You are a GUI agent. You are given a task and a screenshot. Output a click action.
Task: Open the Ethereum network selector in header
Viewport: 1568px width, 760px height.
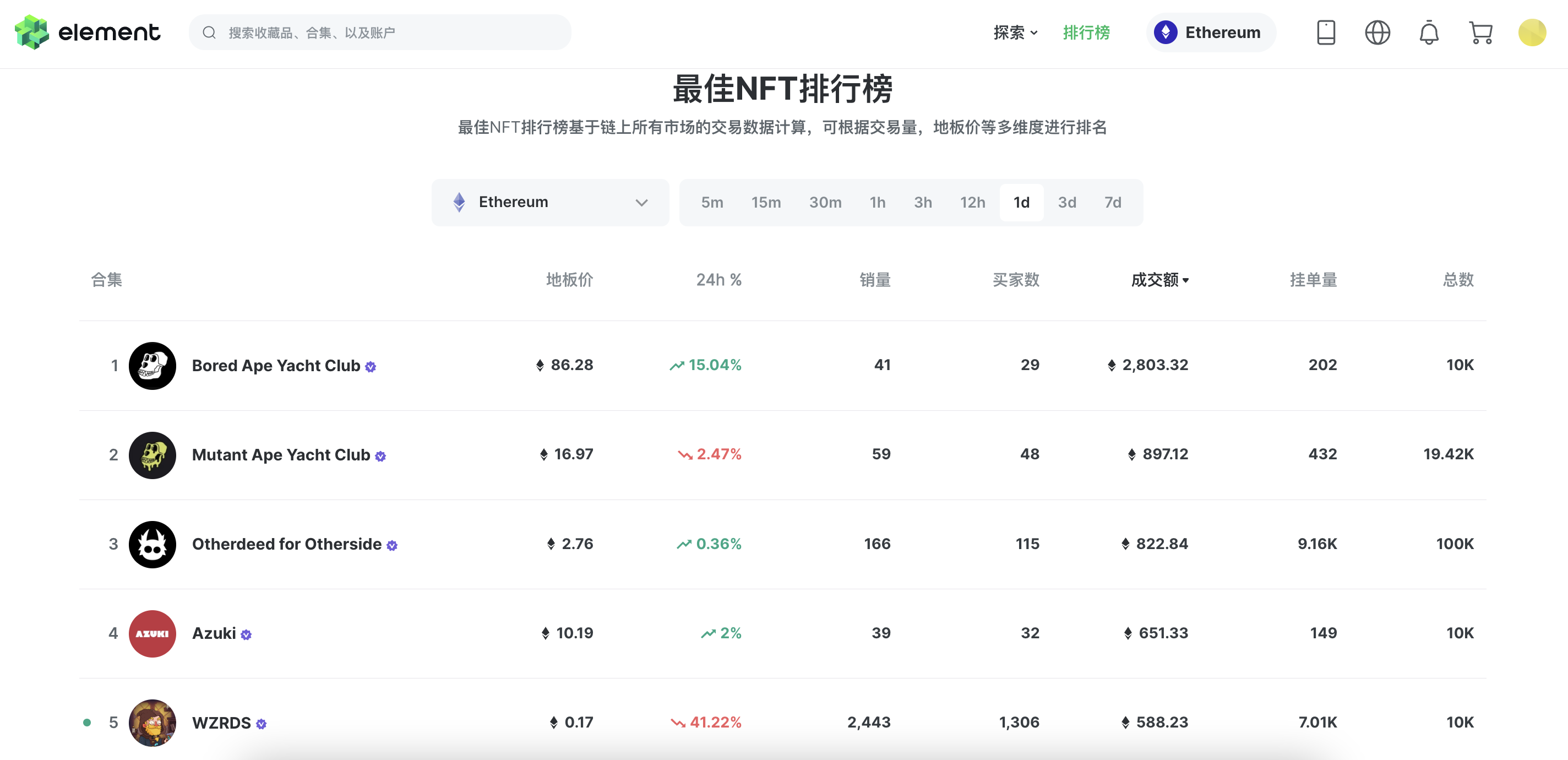point(1211,32)
